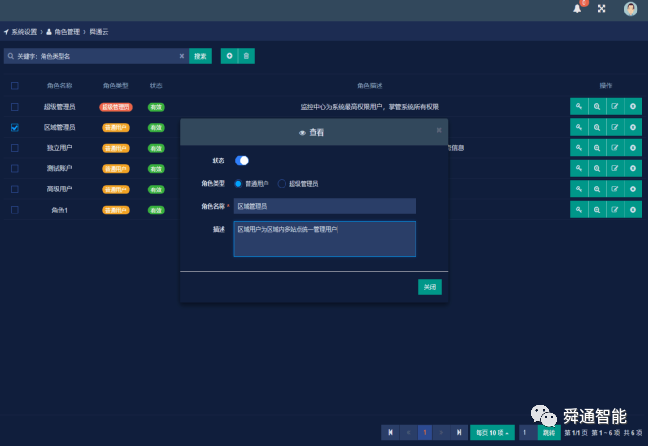The width and height of the screenshot is (648, 446).
Task: Click the 搜索 search button
Action: pyautogui.click(x=200, y=56)
